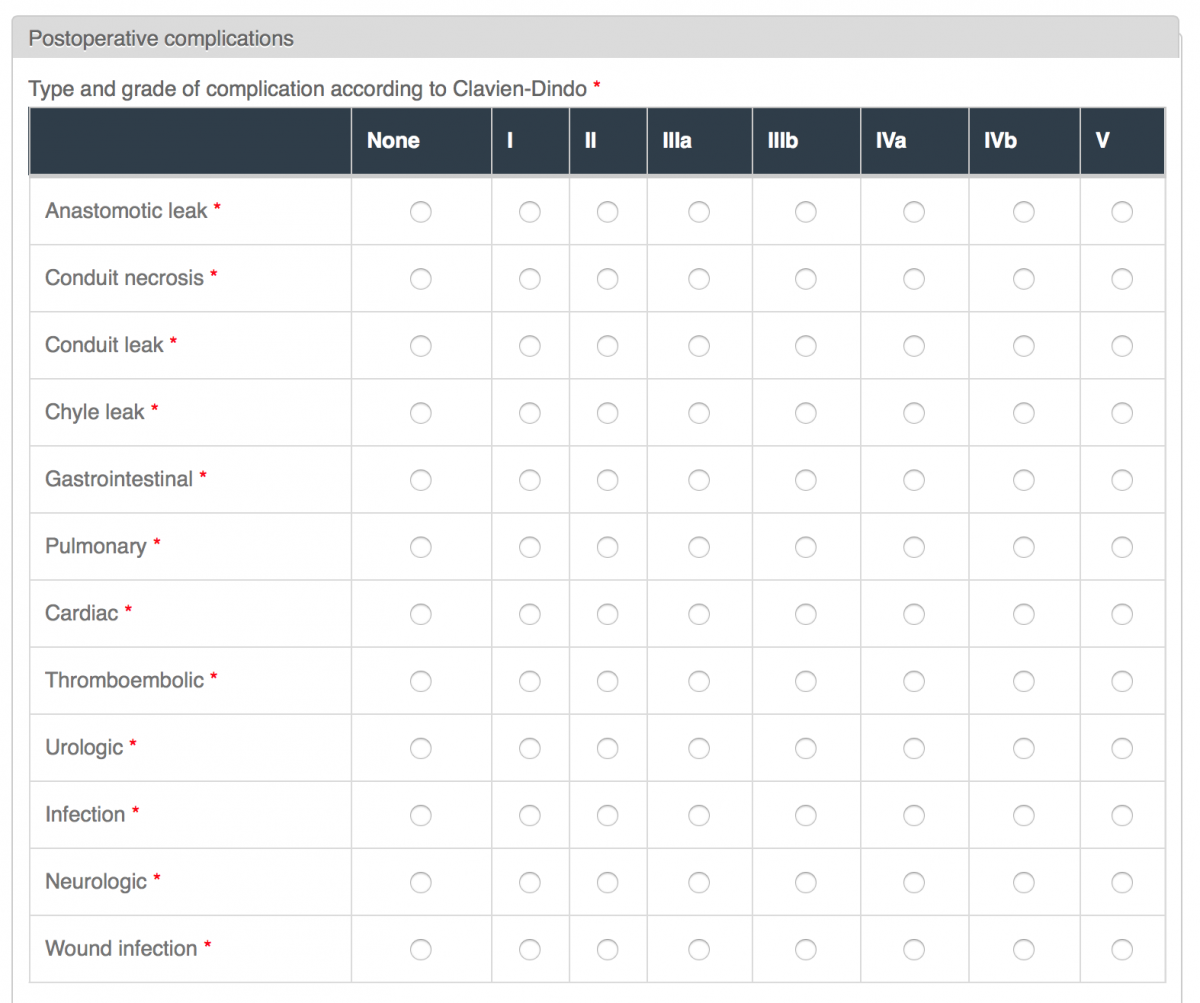Screen dimensions: 1200x1003
Task: Select grade IVa for Conduit necrosis
Action: coord(914,279)
